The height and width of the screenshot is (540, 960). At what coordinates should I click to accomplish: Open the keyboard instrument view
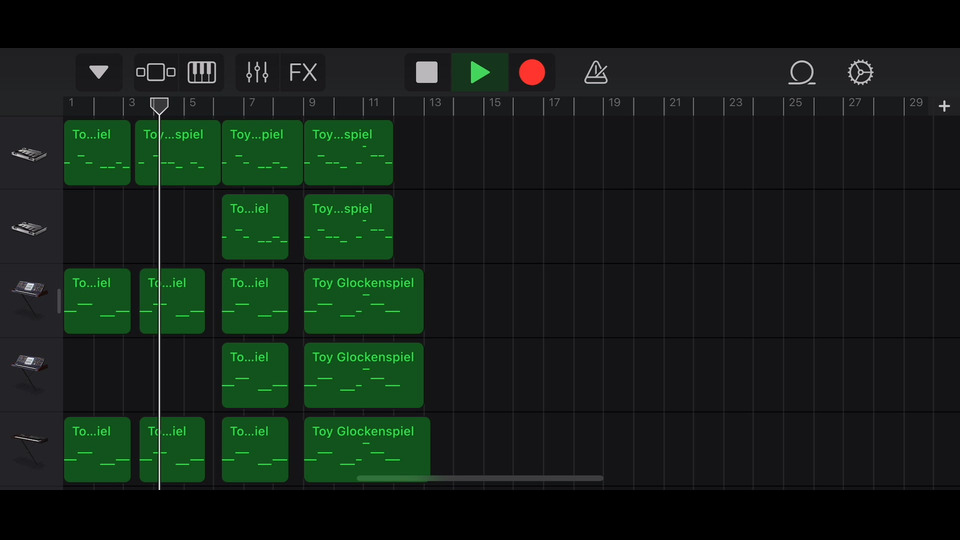[201, 72]
